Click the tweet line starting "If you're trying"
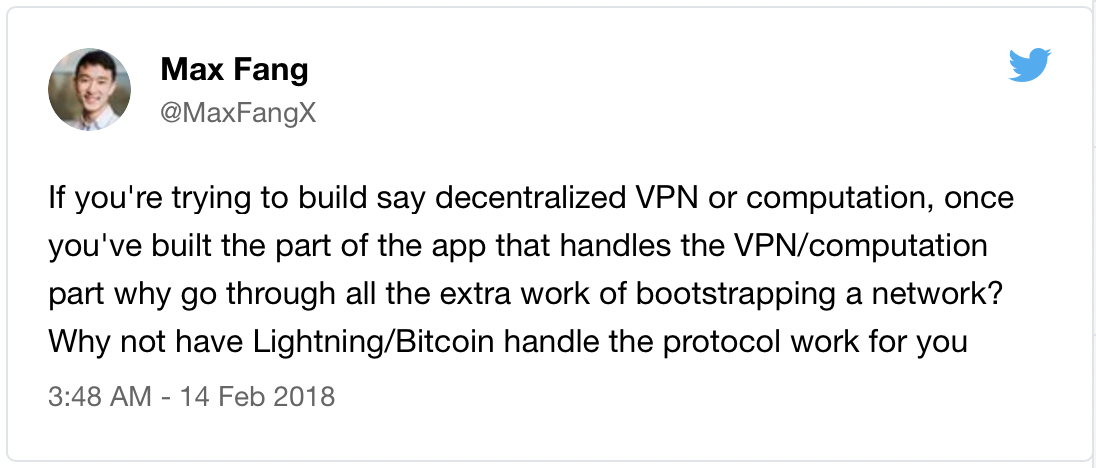Image resolution: width=1096 pixels, height=468 pixels. tap(531, 199)
